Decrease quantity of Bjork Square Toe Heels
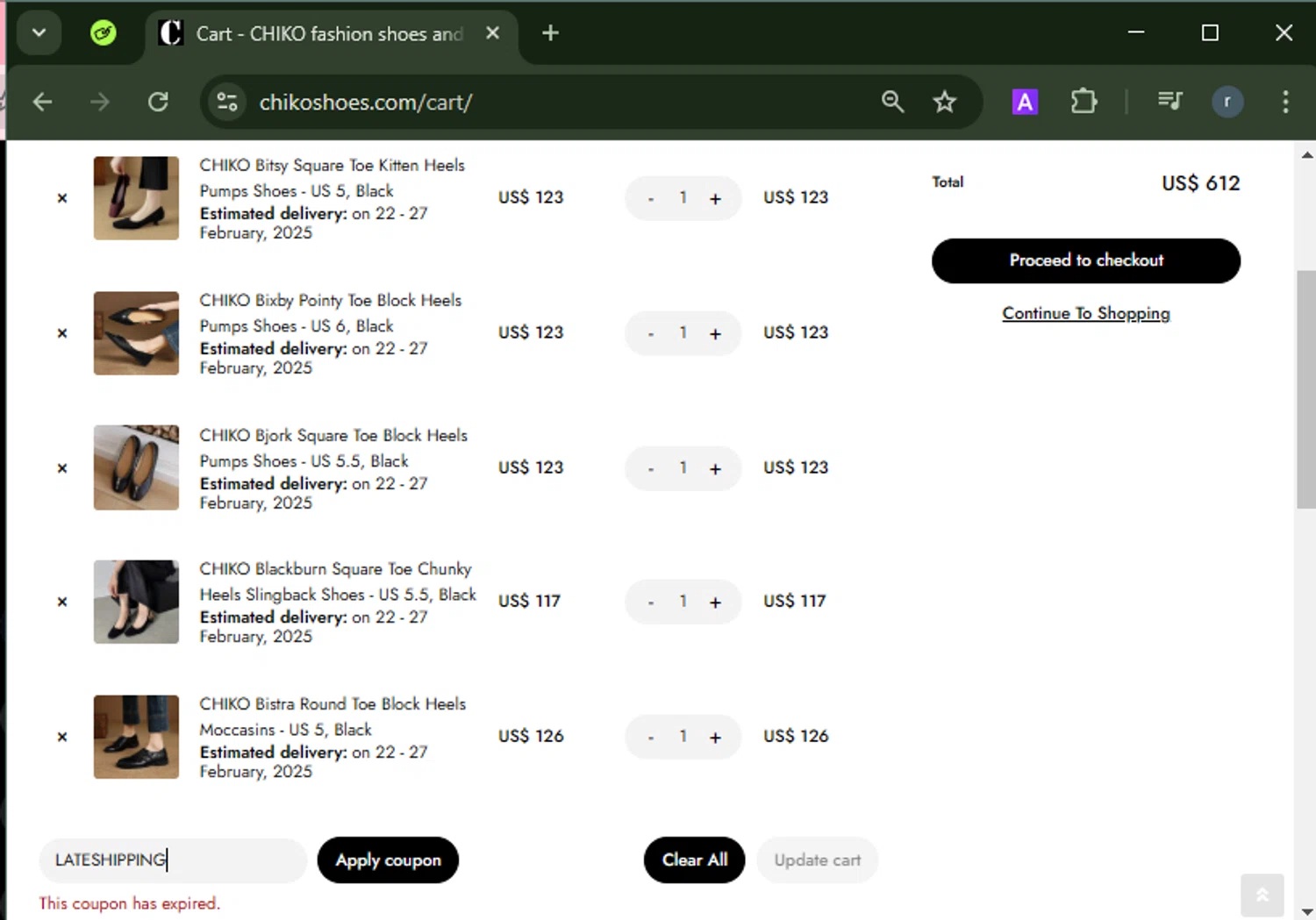This screenshot has height=920, width=1316. [651, 469]
